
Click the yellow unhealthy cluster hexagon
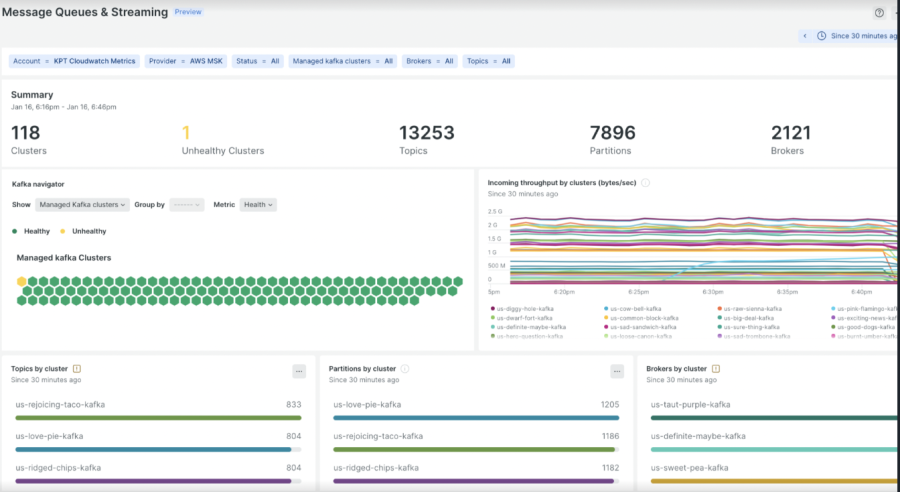pos(22,282)
